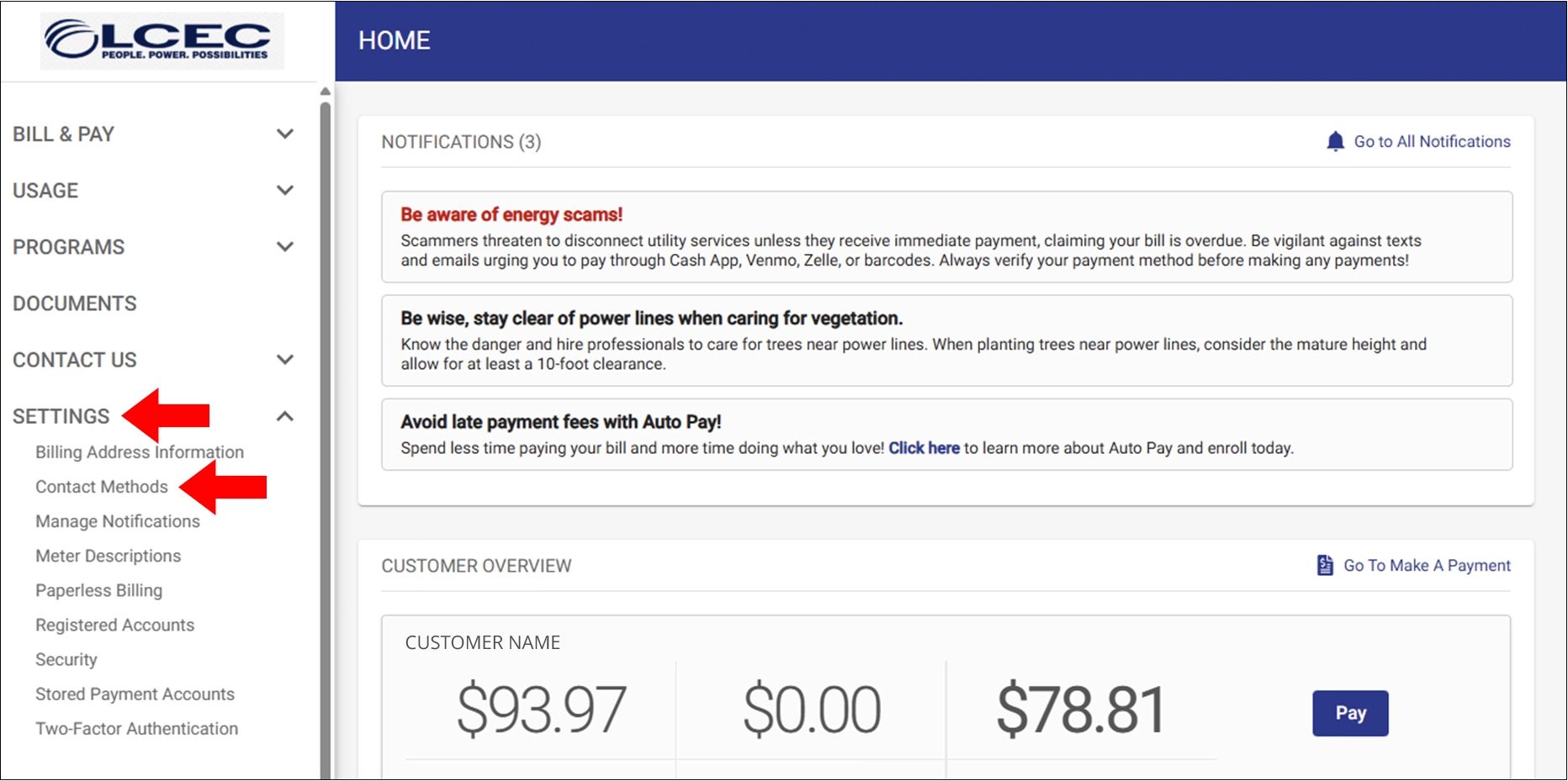1568x781 pixels.
Task: Expand the Contact Us chevron
Action: tap(285, 360)
